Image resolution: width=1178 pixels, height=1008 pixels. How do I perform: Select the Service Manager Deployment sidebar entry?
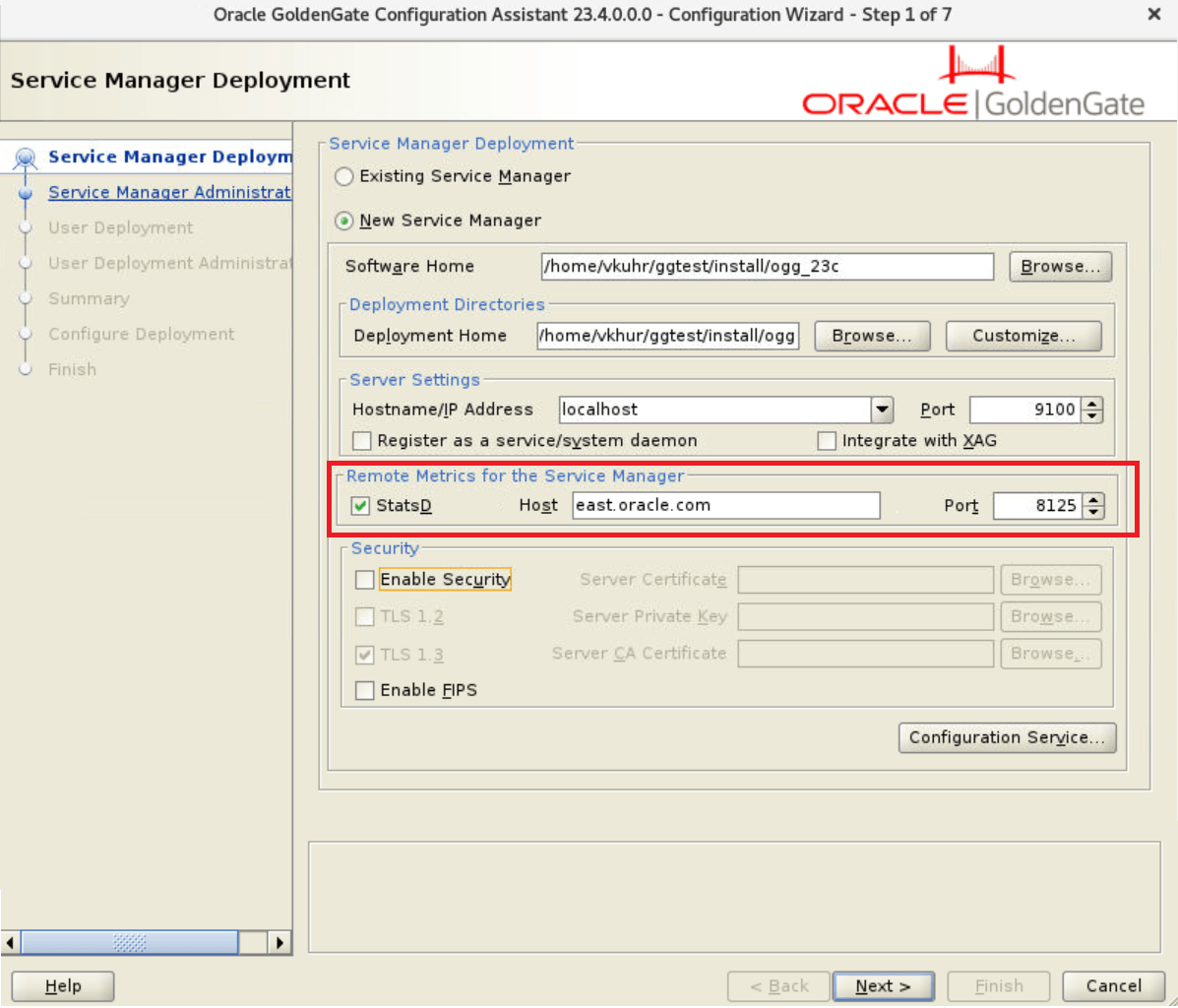(x=169, y=157)
